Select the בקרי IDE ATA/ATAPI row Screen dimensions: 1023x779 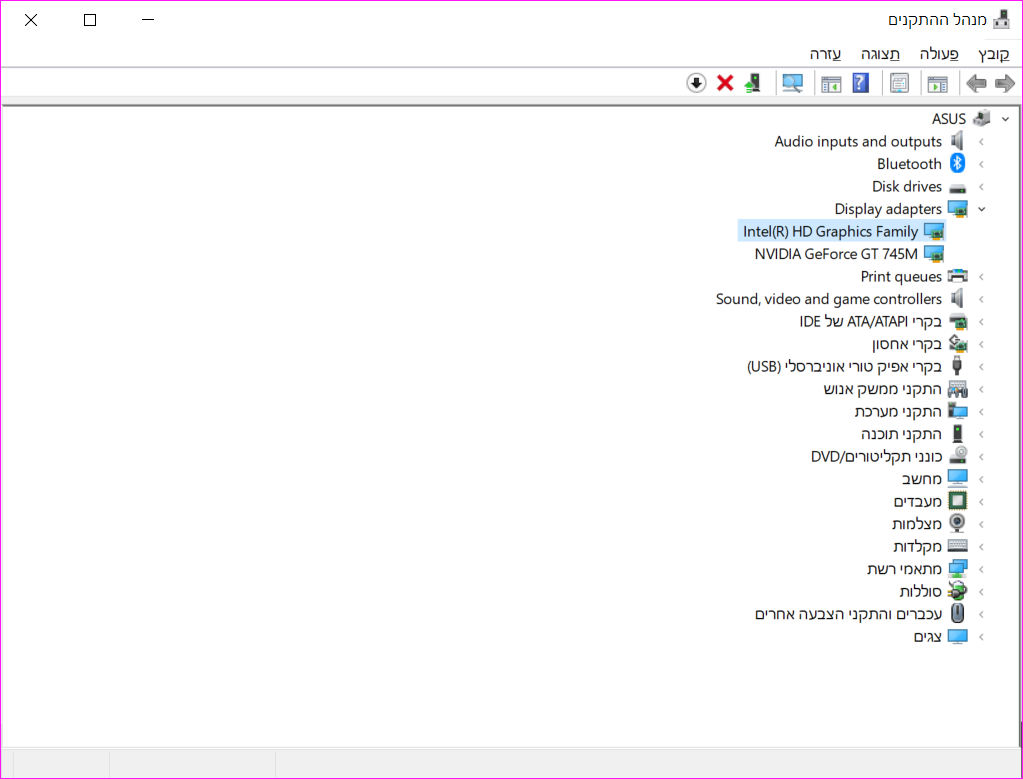[870, 322]
